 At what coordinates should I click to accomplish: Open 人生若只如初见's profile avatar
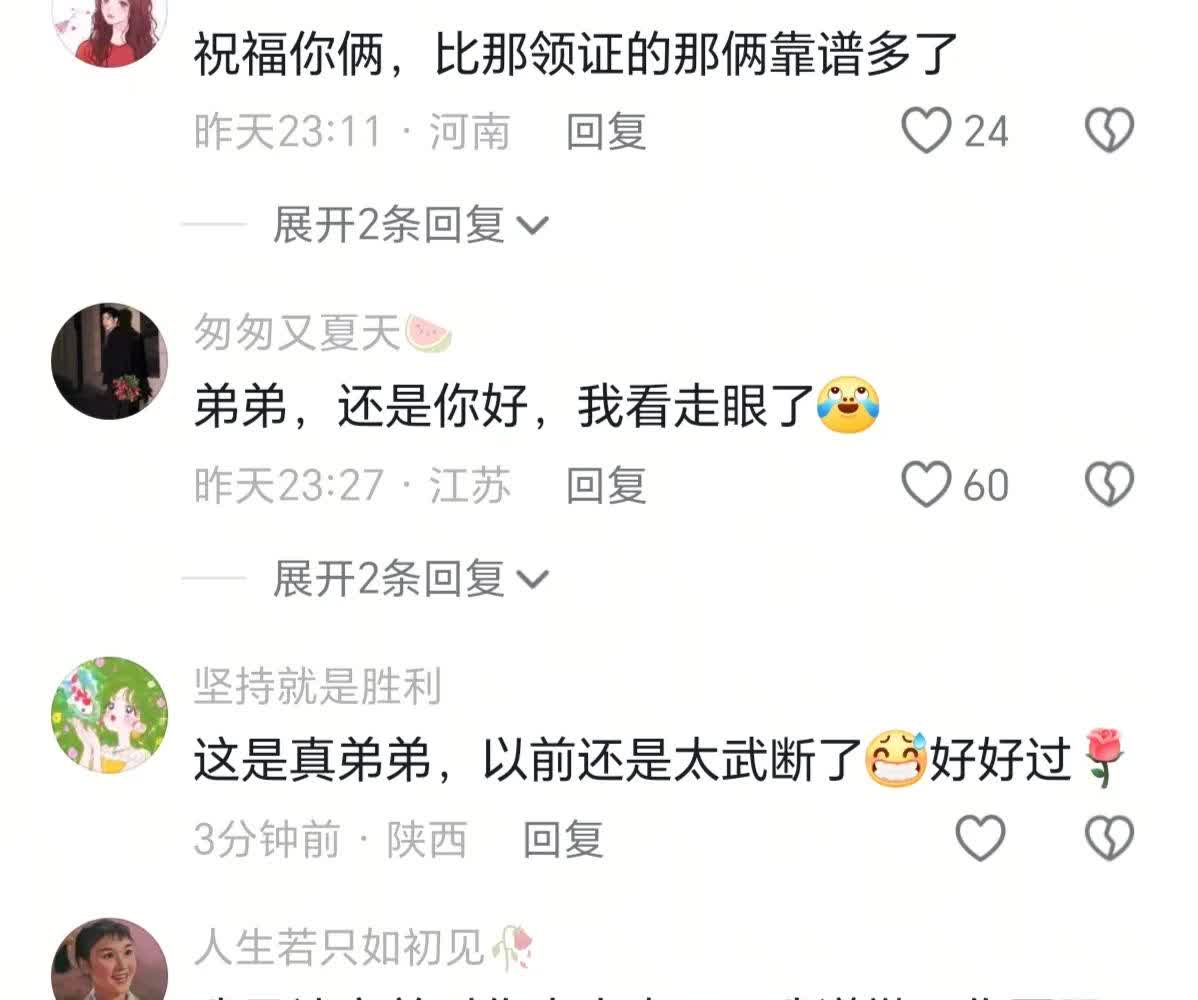109,960
